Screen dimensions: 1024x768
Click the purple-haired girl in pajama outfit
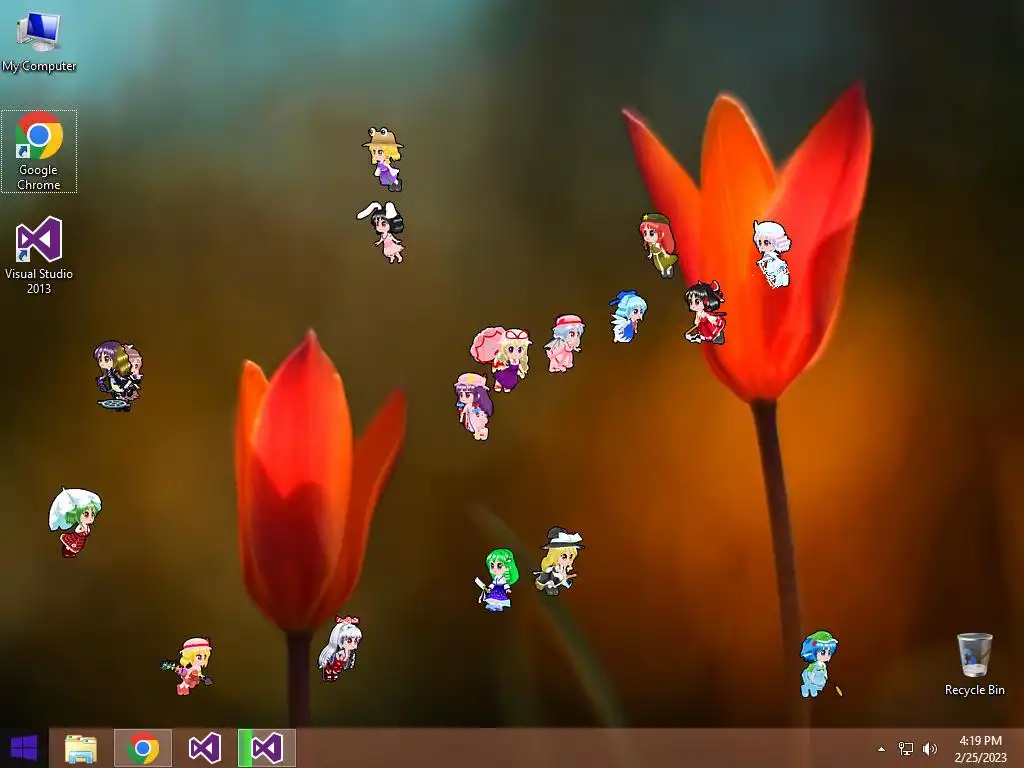point(473,406)
